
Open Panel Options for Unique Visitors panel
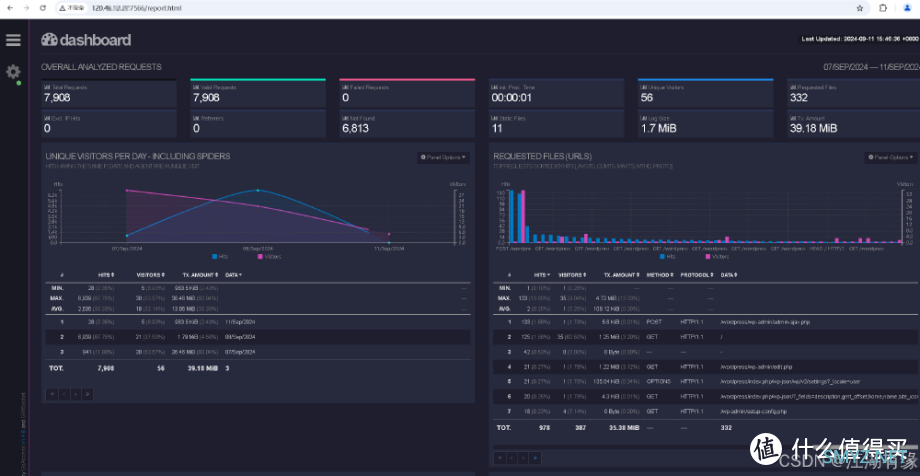click(444, 157)
